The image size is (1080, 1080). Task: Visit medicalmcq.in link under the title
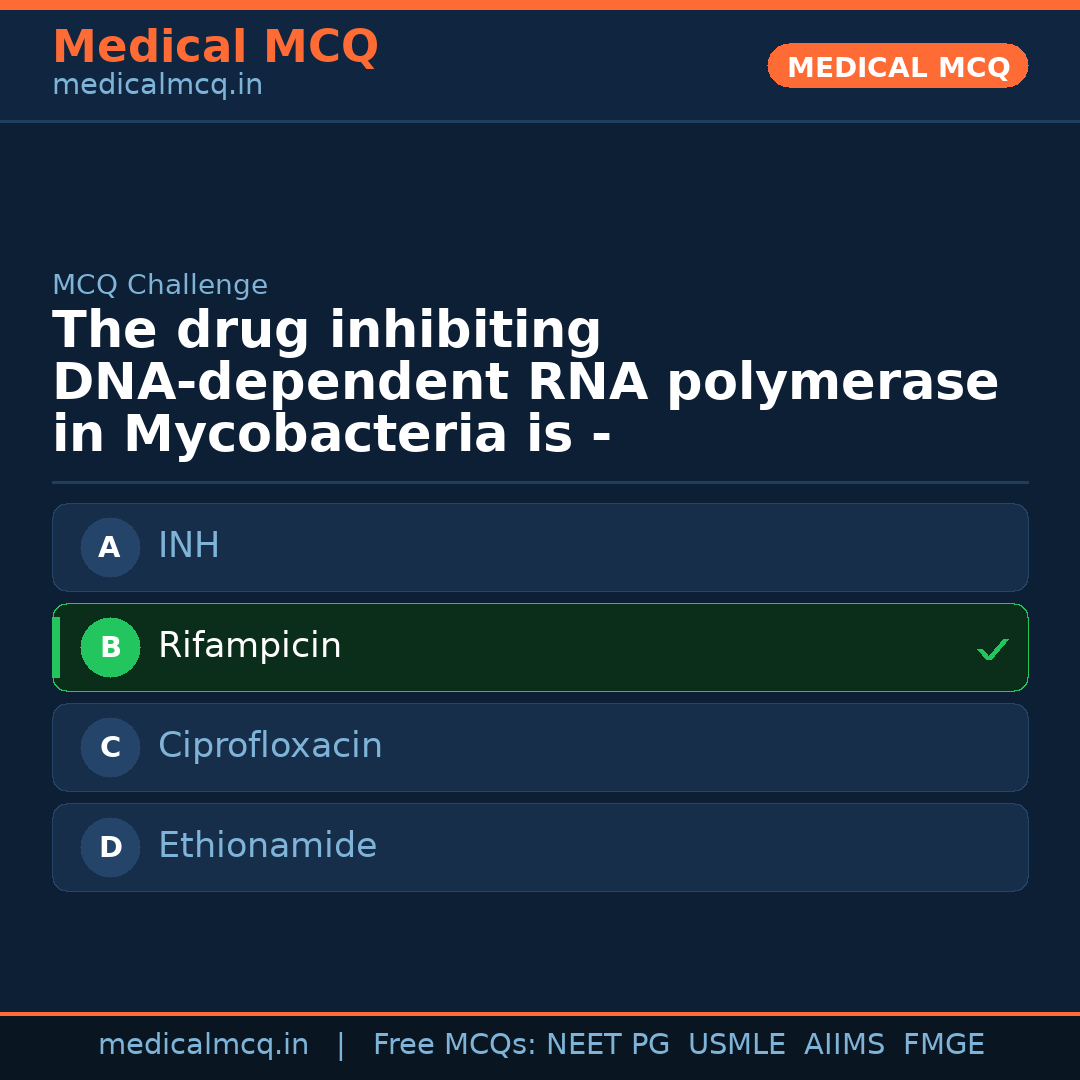tap(157, 86)
